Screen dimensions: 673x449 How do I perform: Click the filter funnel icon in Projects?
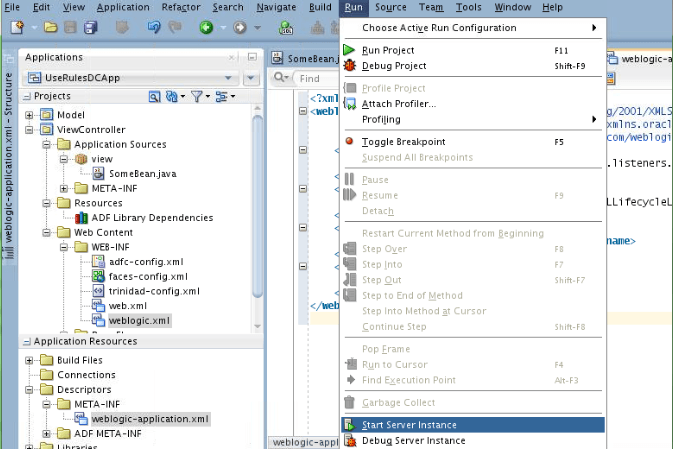(197, 97)
